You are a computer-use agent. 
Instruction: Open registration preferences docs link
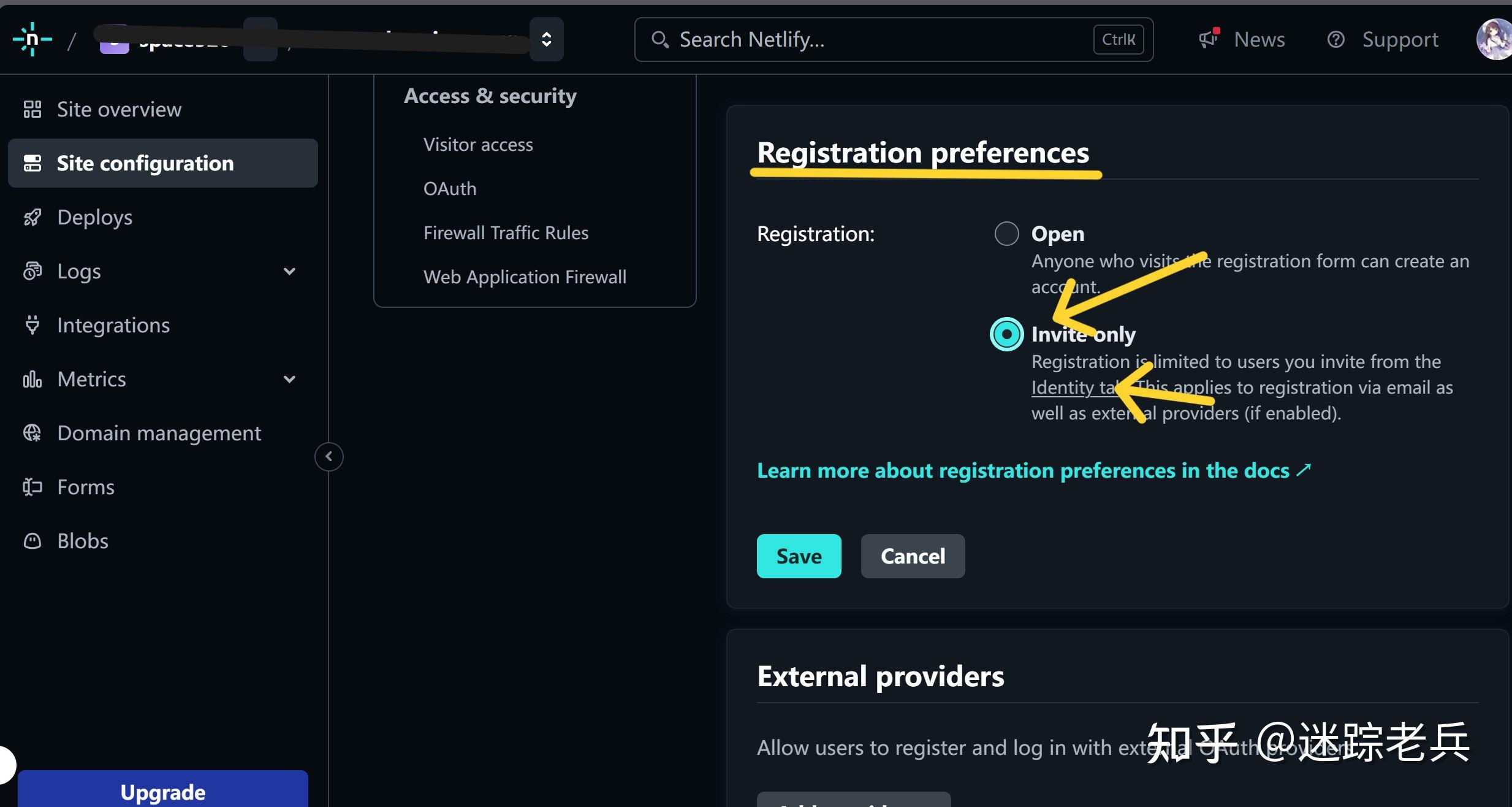[1033, 470]
